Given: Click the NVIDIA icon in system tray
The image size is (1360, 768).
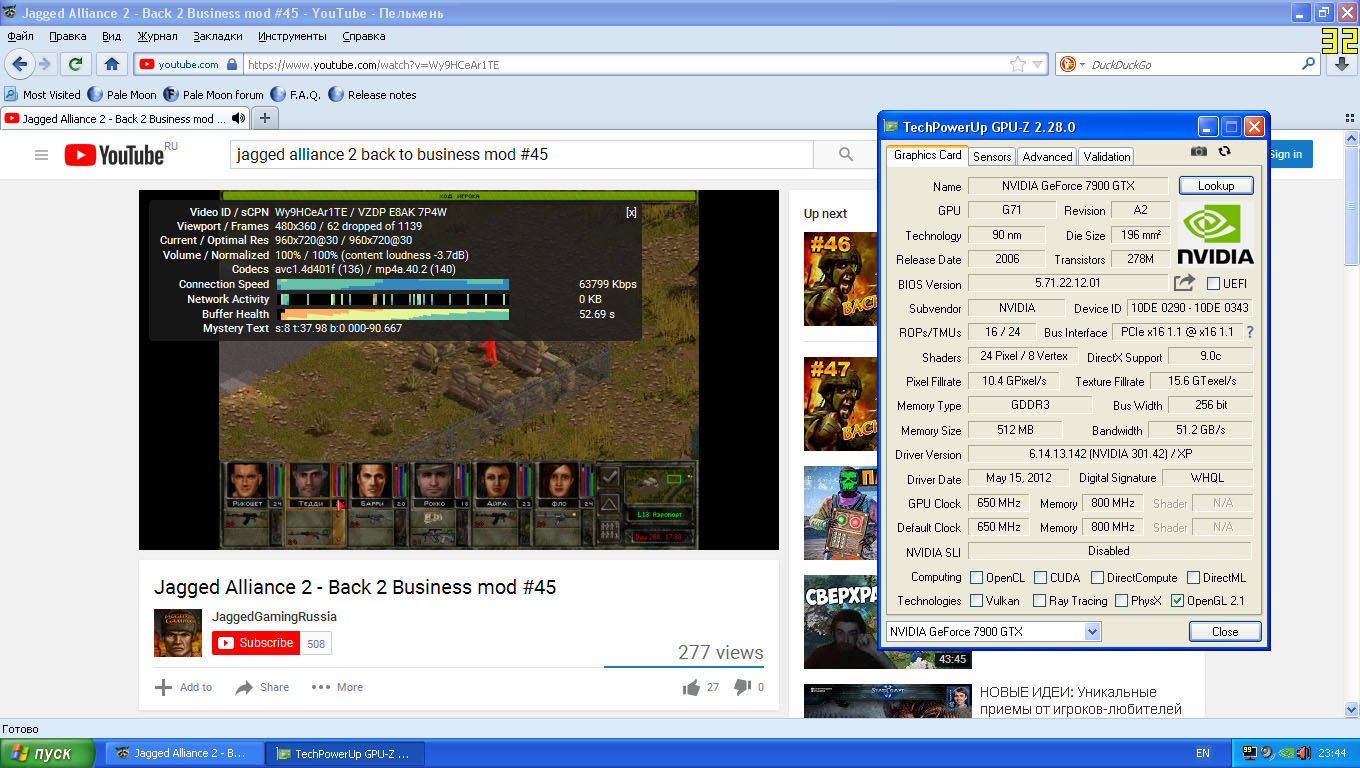Looking at the screenshot, I should tap(1286, 753).
